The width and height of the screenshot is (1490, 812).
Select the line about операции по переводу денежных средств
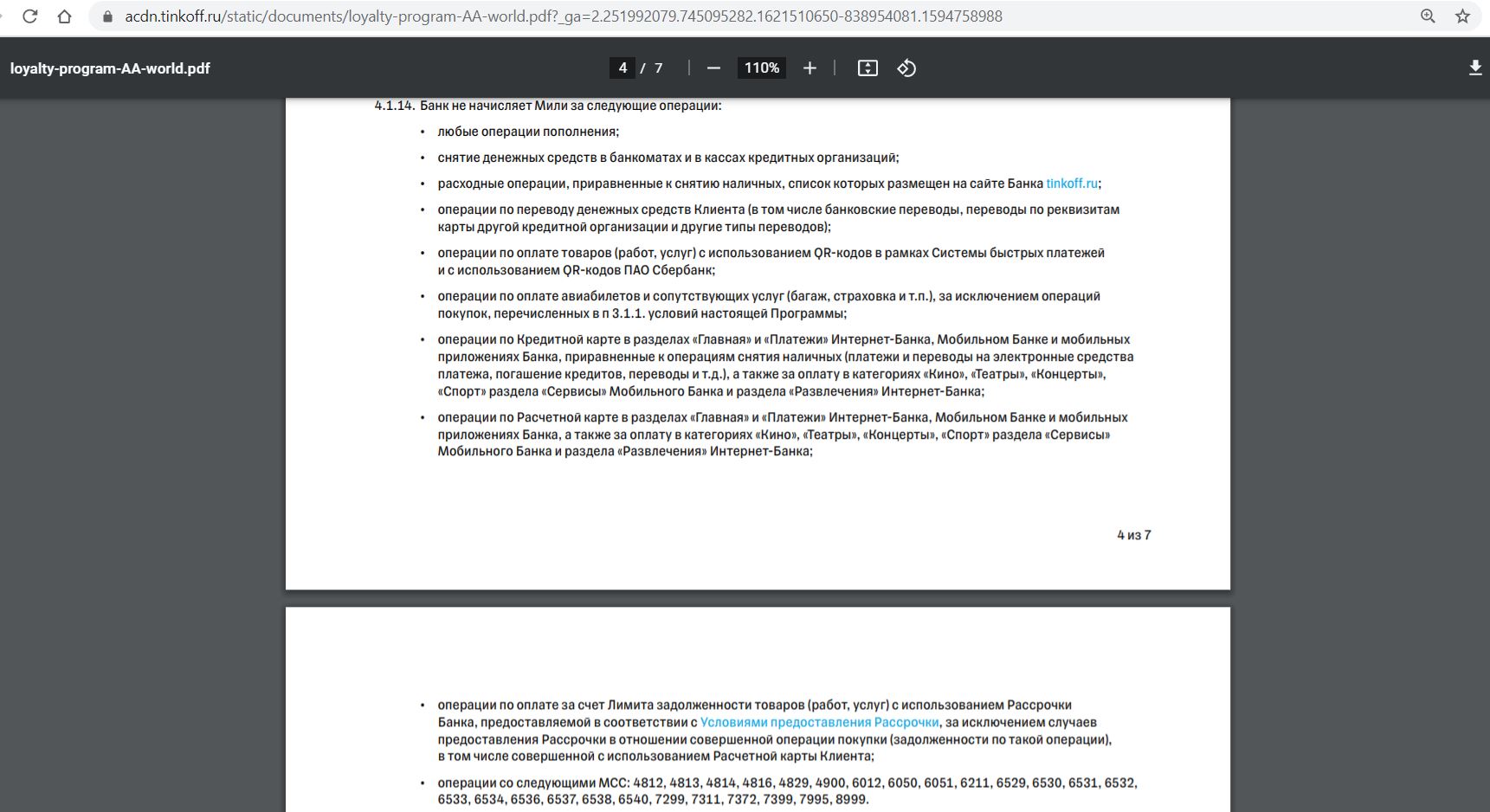[778, 209]
